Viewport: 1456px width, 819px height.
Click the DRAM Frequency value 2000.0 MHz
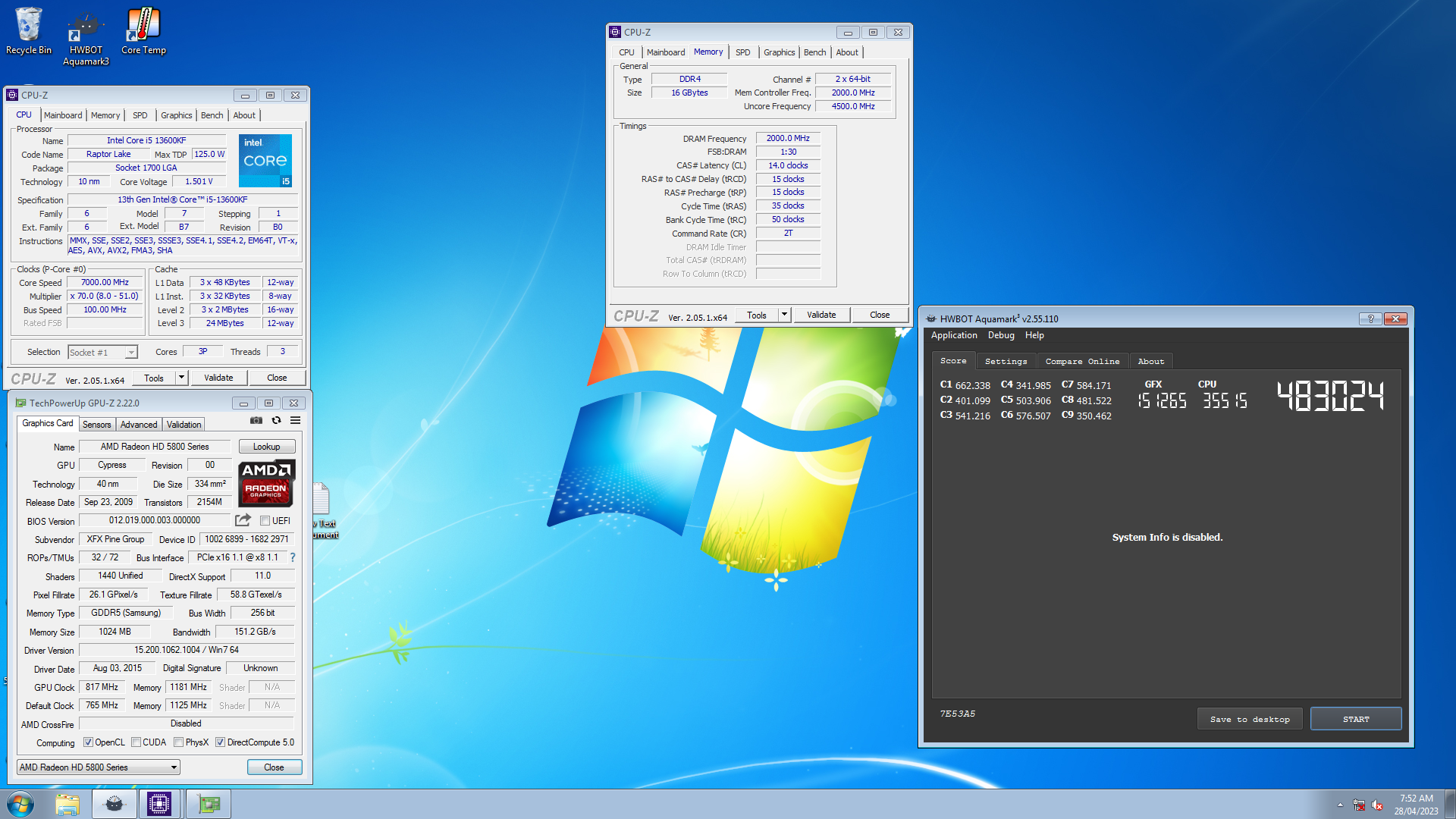click(x=788, y=138)
